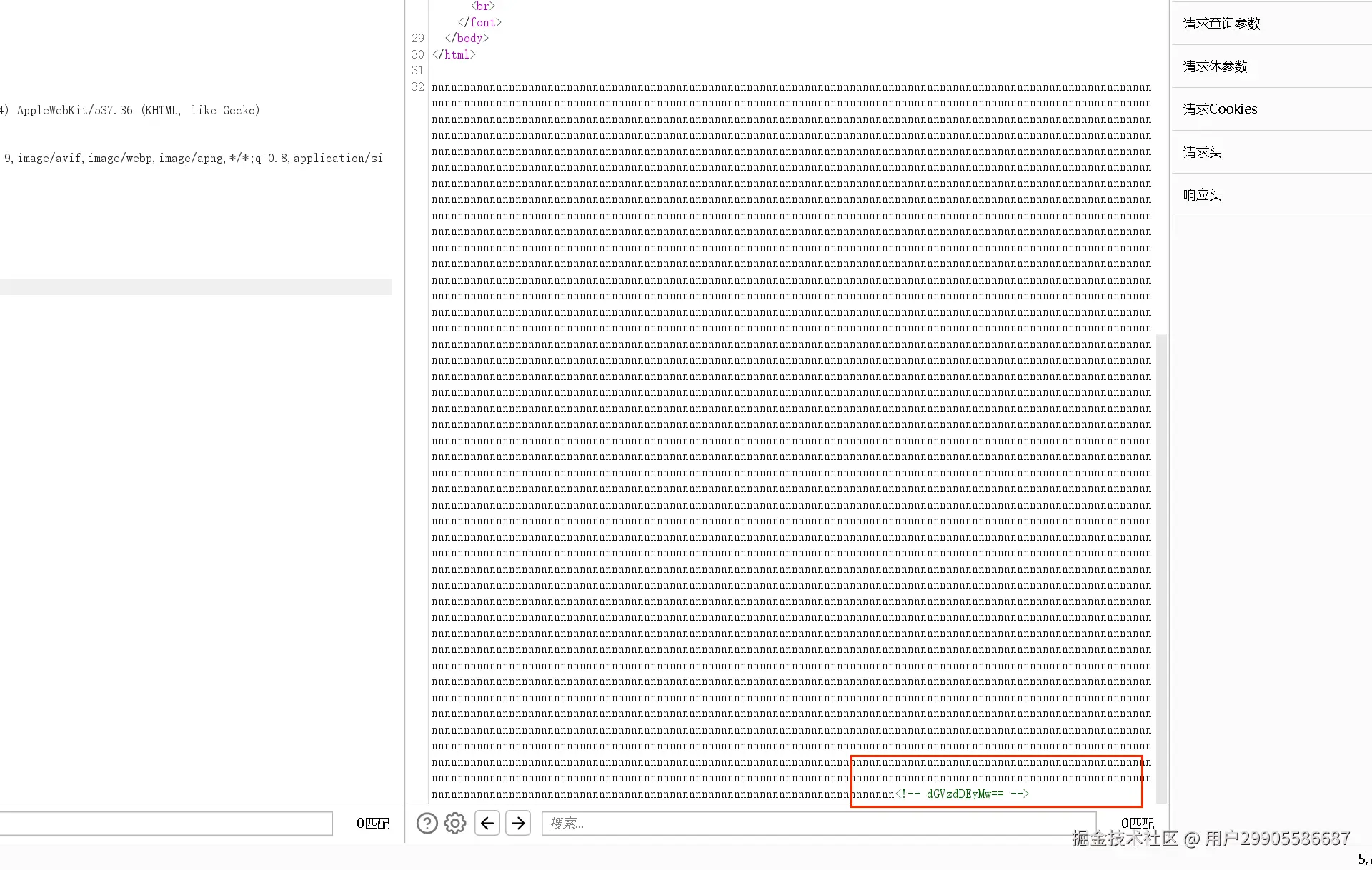Click the closing </html> tag line
Image resolution: width=1372 pixels, height=870 pixels.
tap(454, 54)
